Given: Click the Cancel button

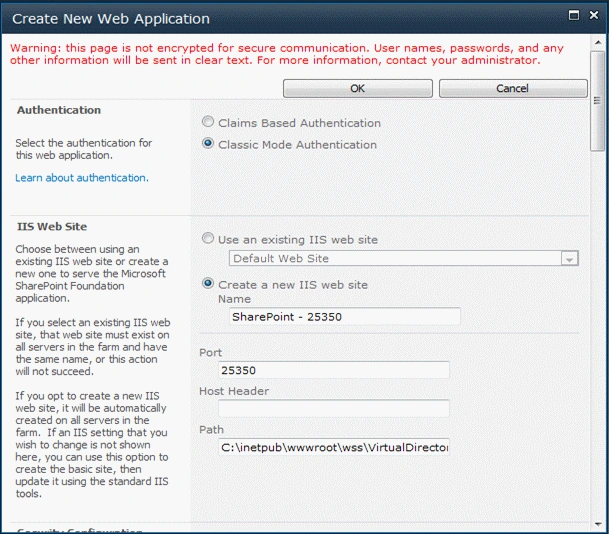Looking at the screenshot, I should [513, 89].
